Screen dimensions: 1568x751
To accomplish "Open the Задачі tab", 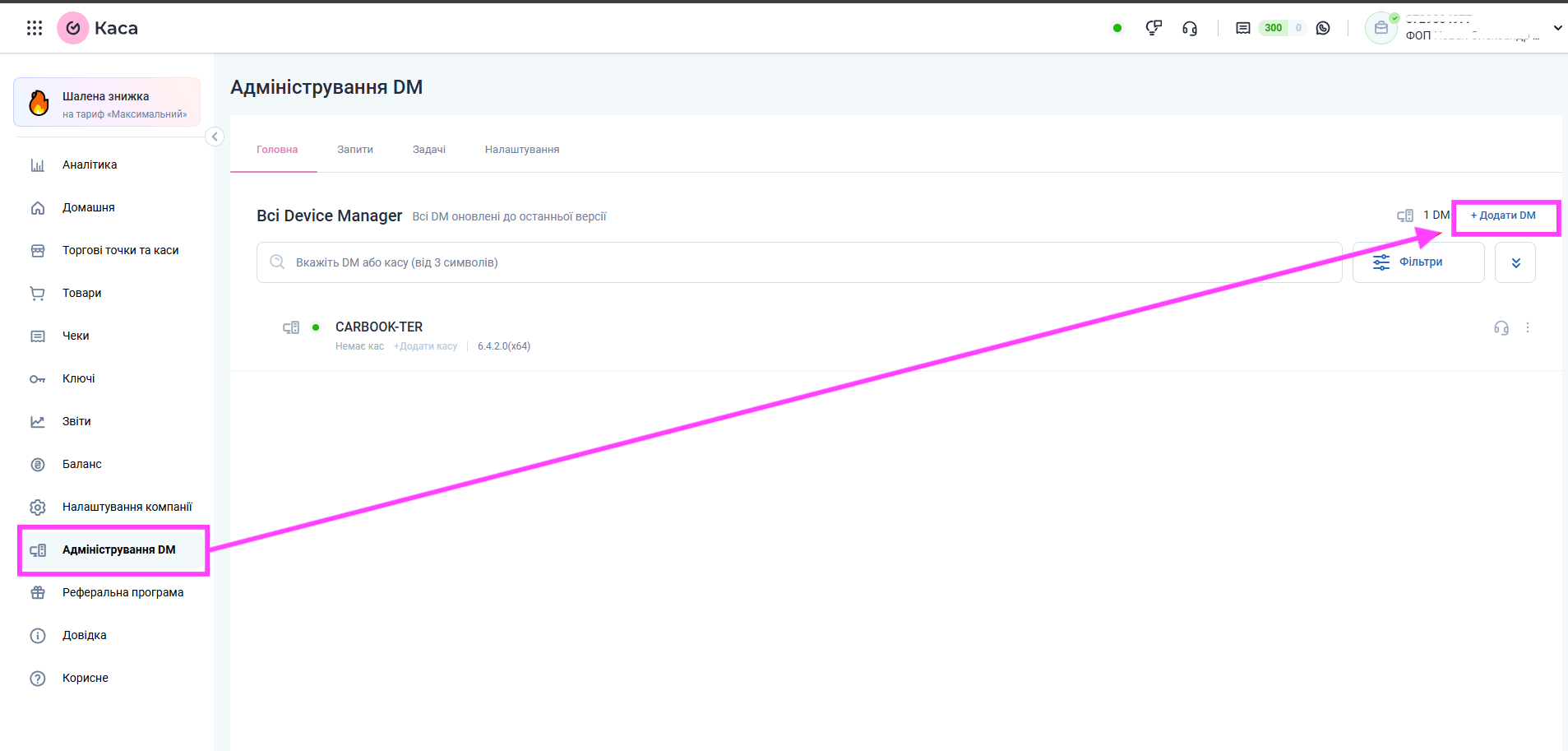I will 428,150.
